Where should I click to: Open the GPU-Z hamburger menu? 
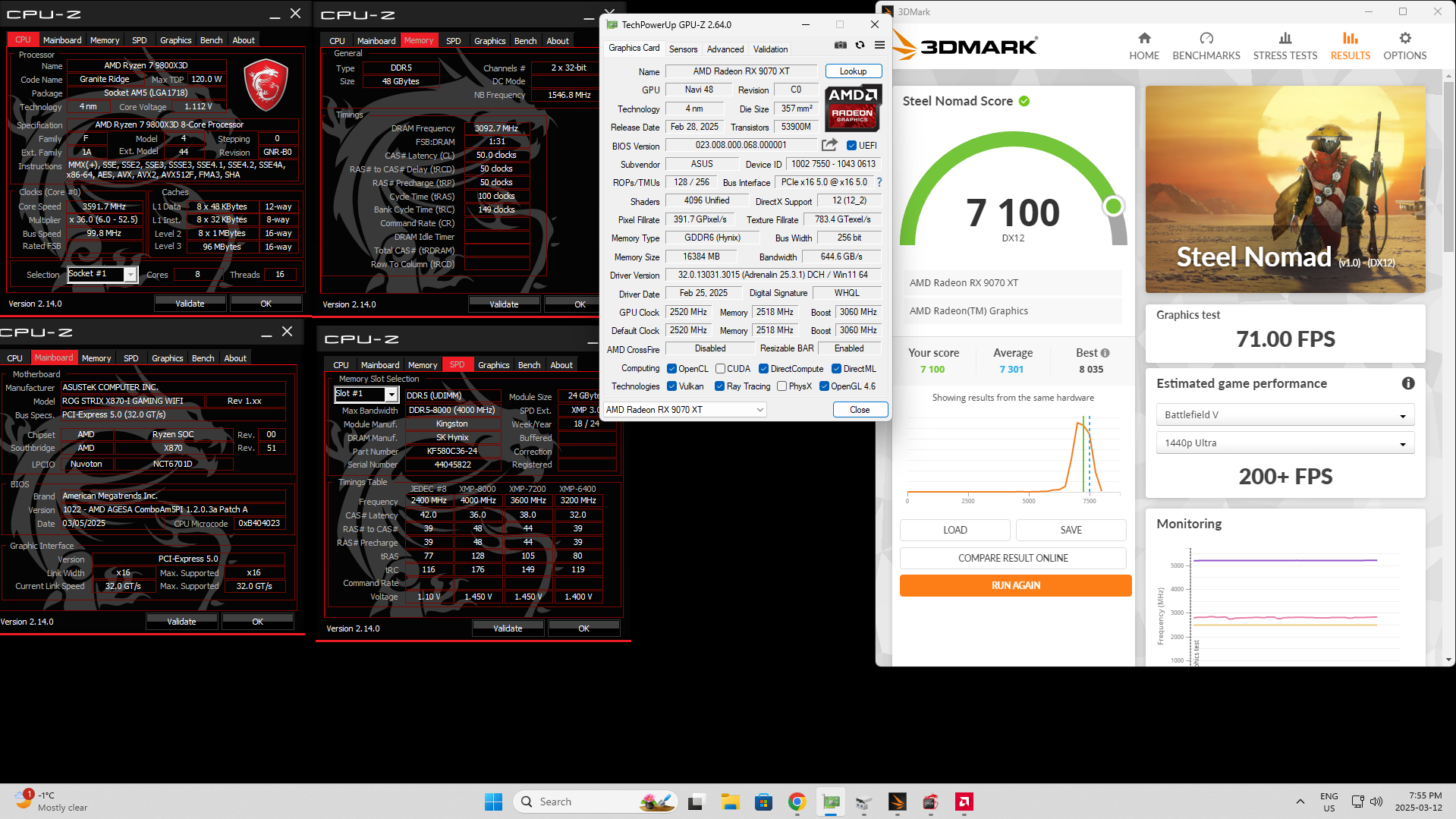[x=879, y=46]
